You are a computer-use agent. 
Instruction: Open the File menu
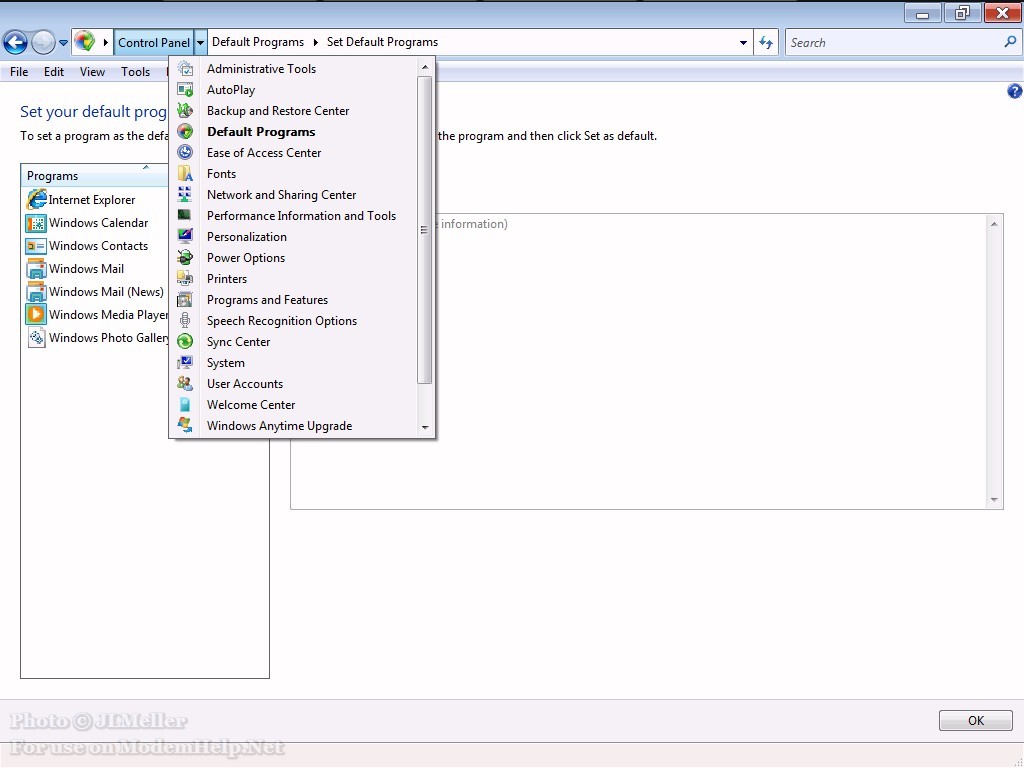coord(19,72)
